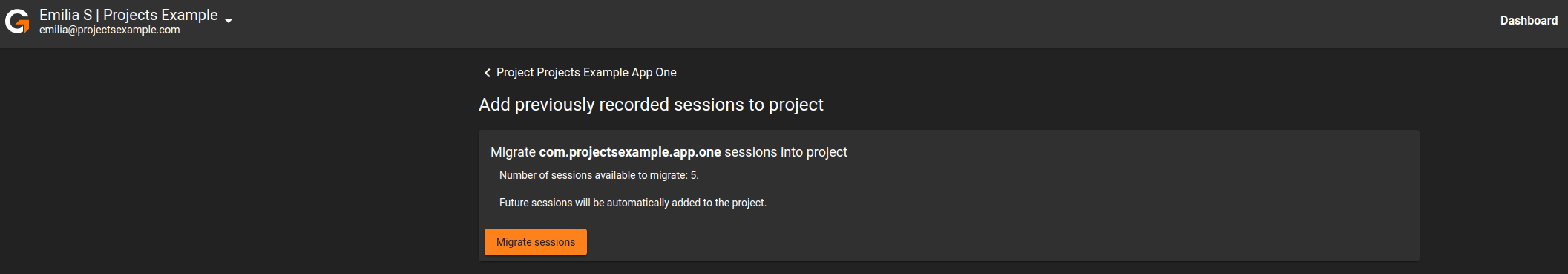Click the dark page background beside the card
Screen dimensions: 1568x274
237,163
